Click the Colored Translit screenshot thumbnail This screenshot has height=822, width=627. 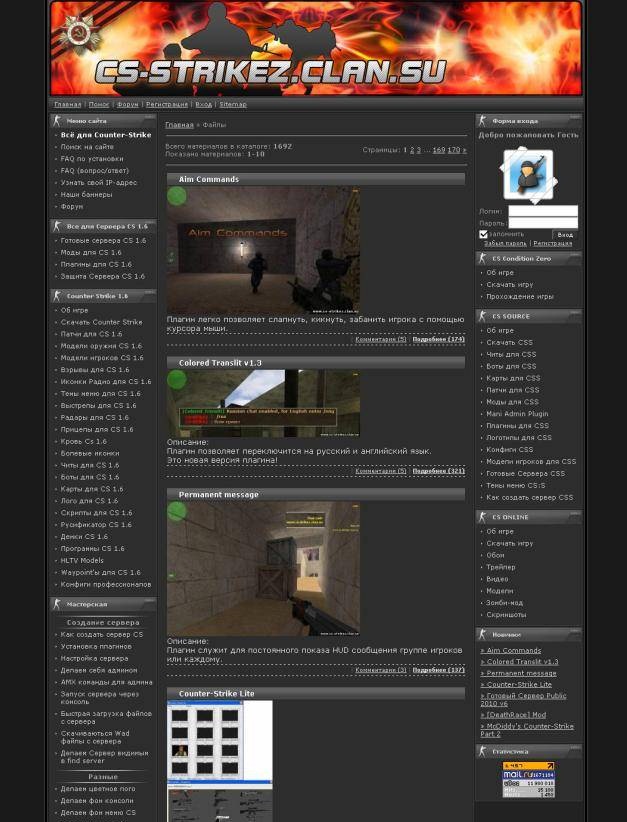[263, 404]
